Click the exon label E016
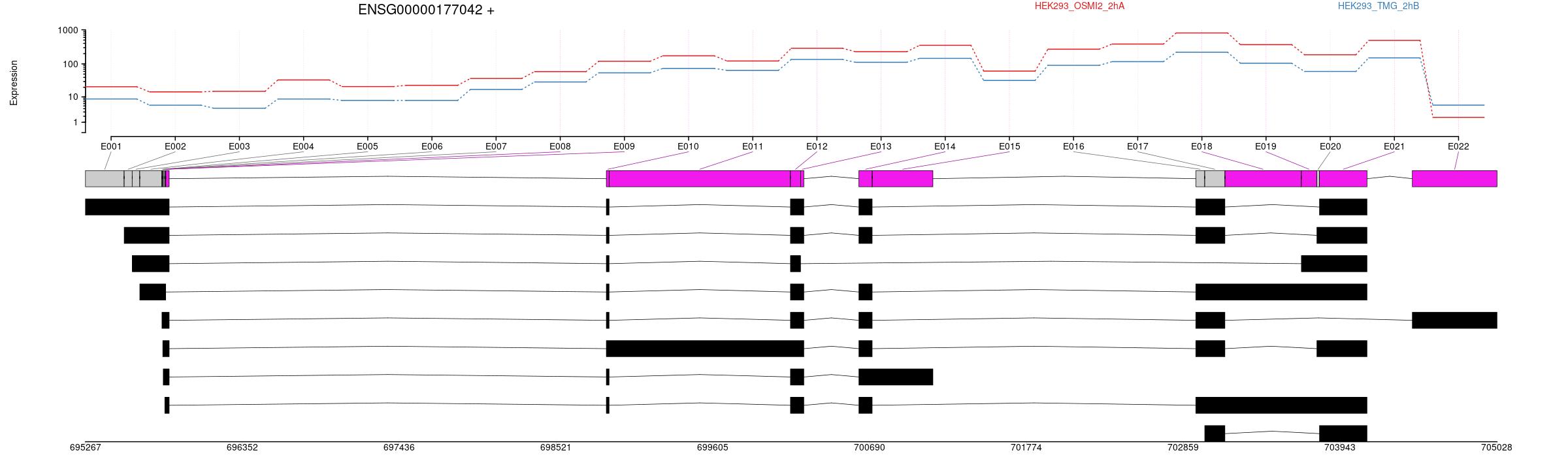 coord(1073,147)
